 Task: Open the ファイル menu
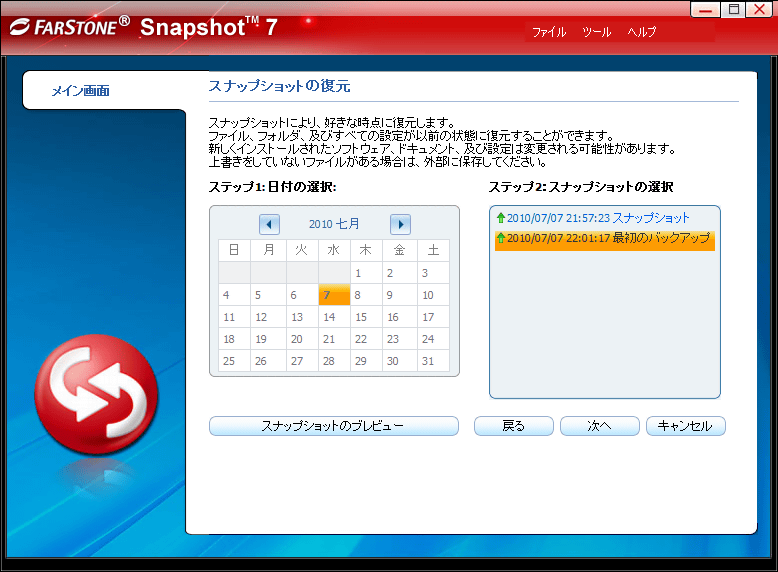pos(549,32)
